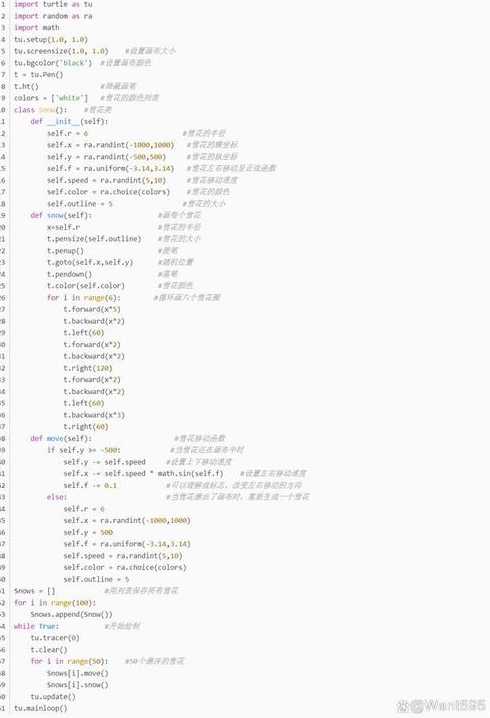This screenshot has width=490, height=718.
Task: Click the 't.goto(self.x,self.y)' line
Action: (90, 262)
